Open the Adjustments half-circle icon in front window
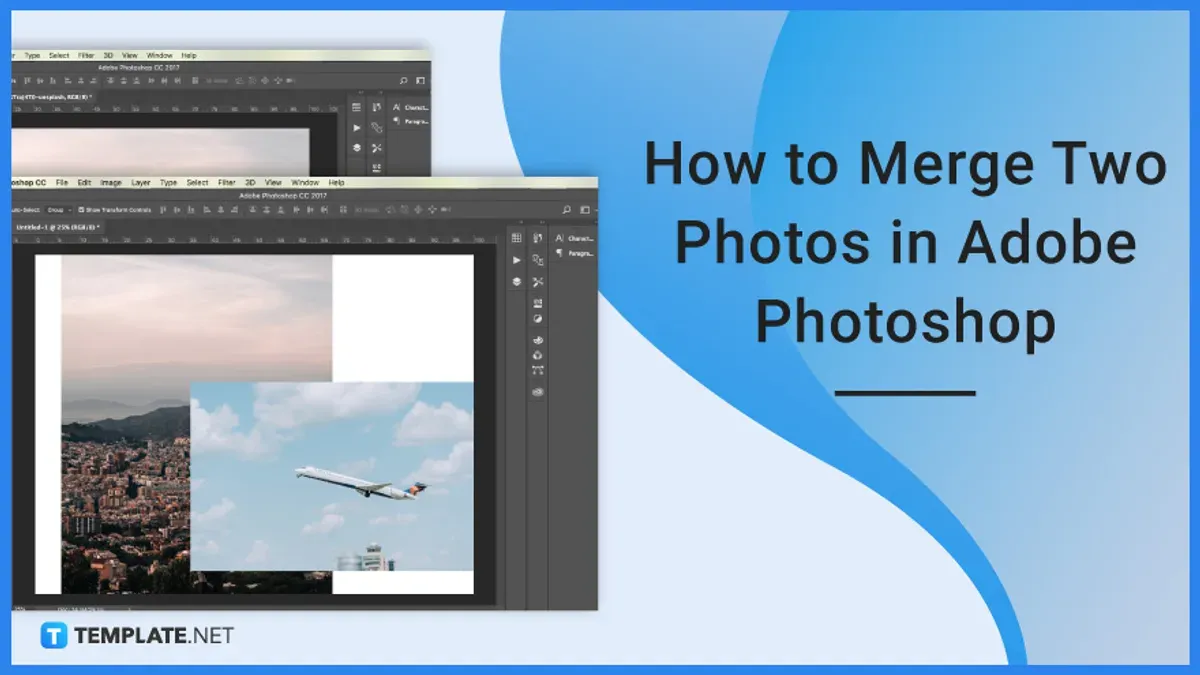Image resolution: width=1200 pixels, height=675 pixels. [x=538, y=319]
